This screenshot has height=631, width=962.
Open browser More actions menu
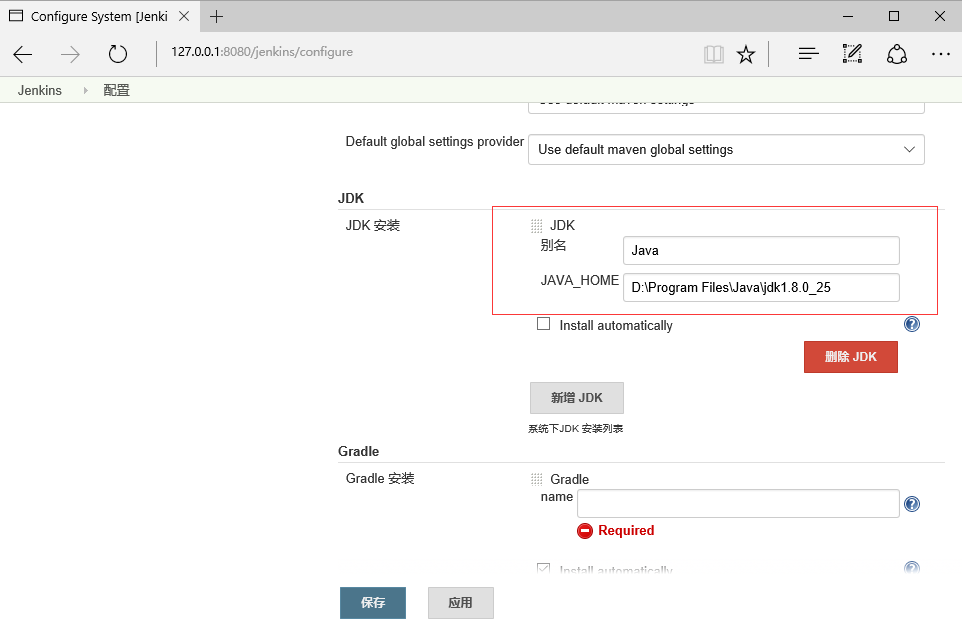(x=940, y=54)
